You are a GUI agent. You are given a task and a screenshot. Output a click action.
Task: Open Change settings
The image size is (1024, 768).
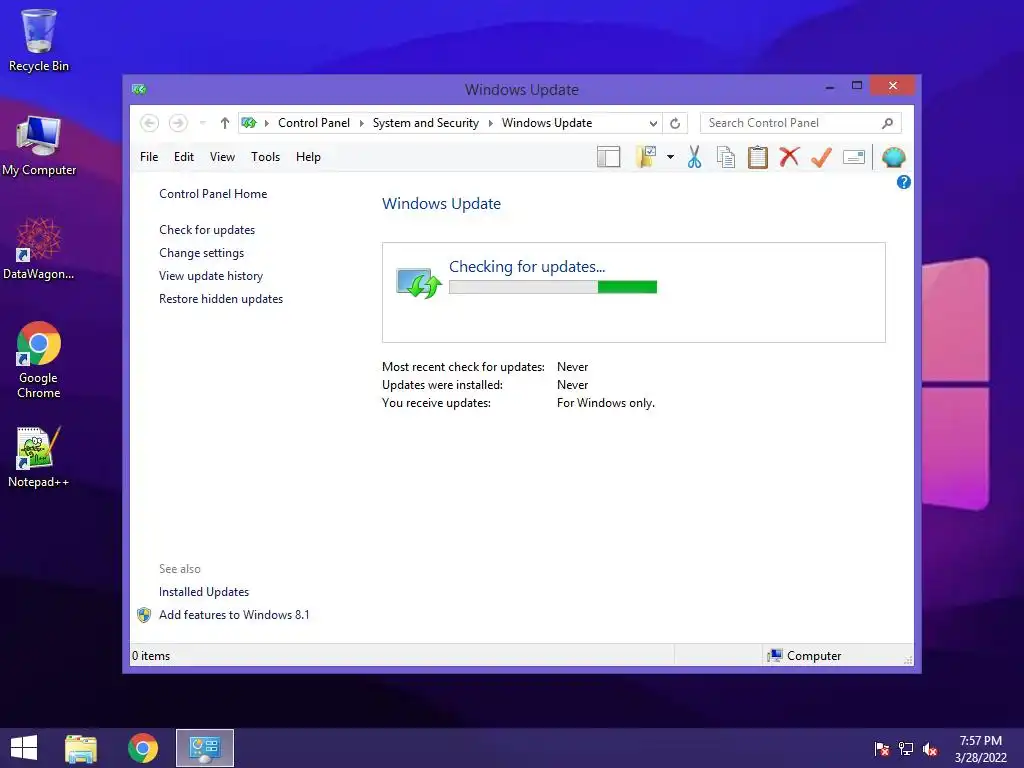pos(201,253)
